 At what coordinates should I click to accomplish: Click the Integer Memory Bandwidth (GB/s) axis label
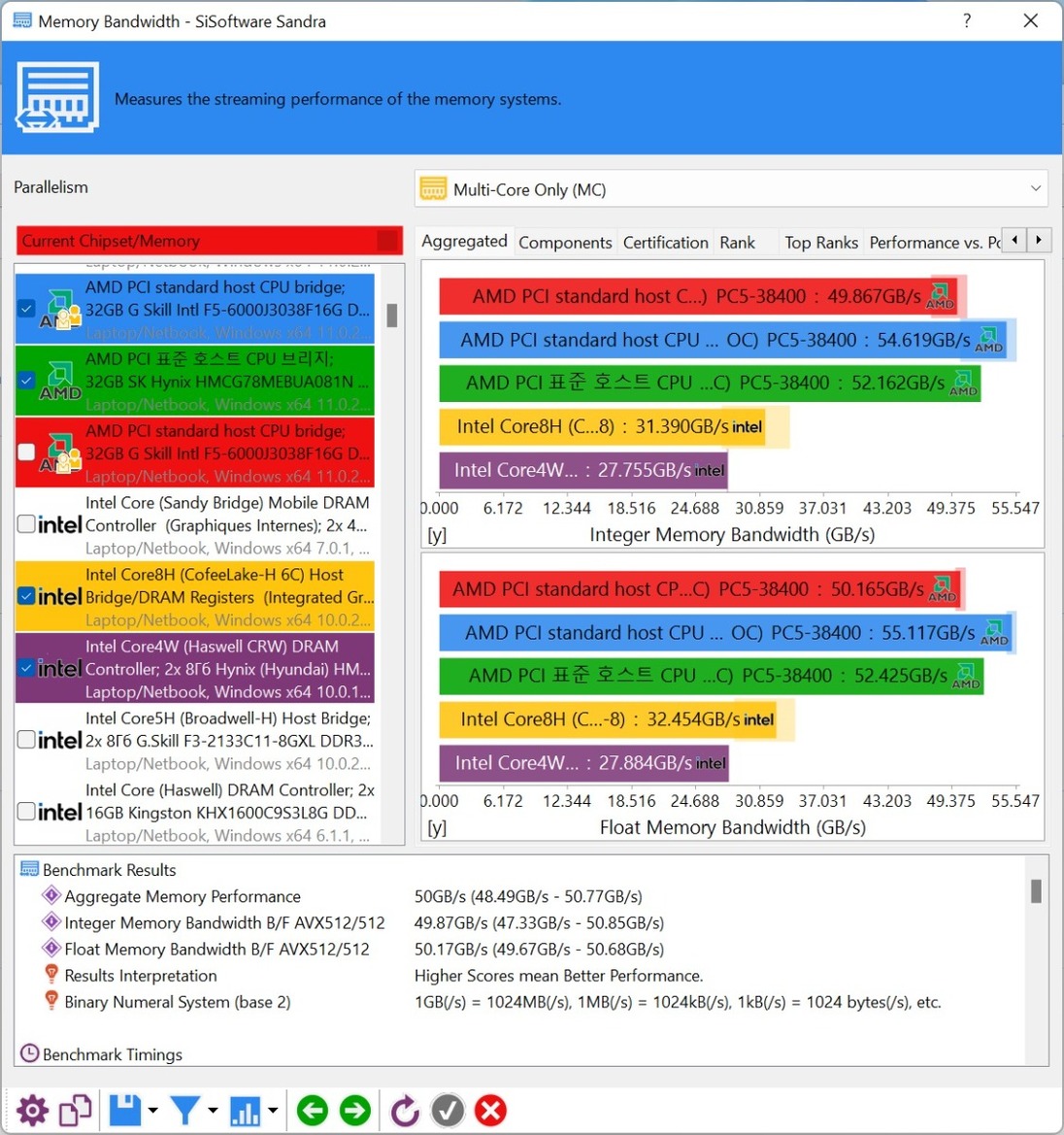[732, 534]
